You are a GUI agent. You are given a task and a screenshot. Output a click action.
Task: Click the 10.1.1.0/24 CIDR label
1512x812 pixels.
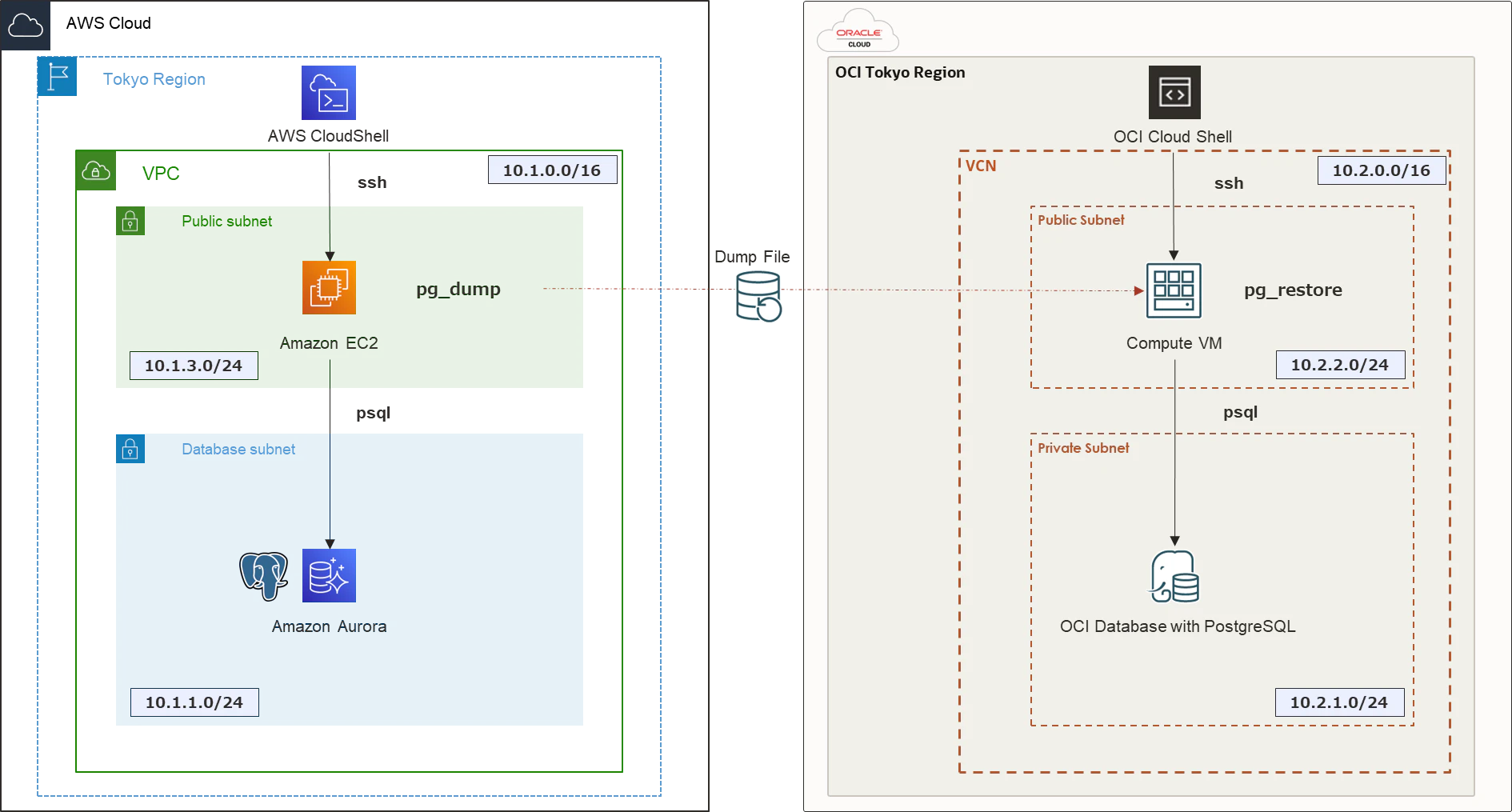[x=194, y=702]
